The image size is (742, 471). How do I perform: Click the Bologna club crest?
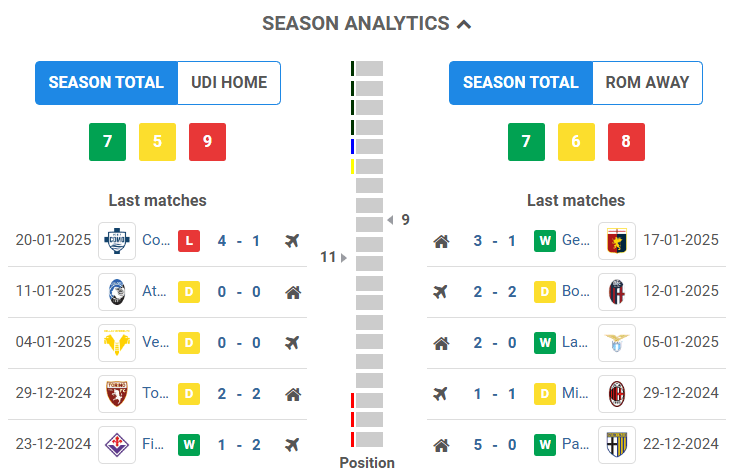(x=616, y=293)
